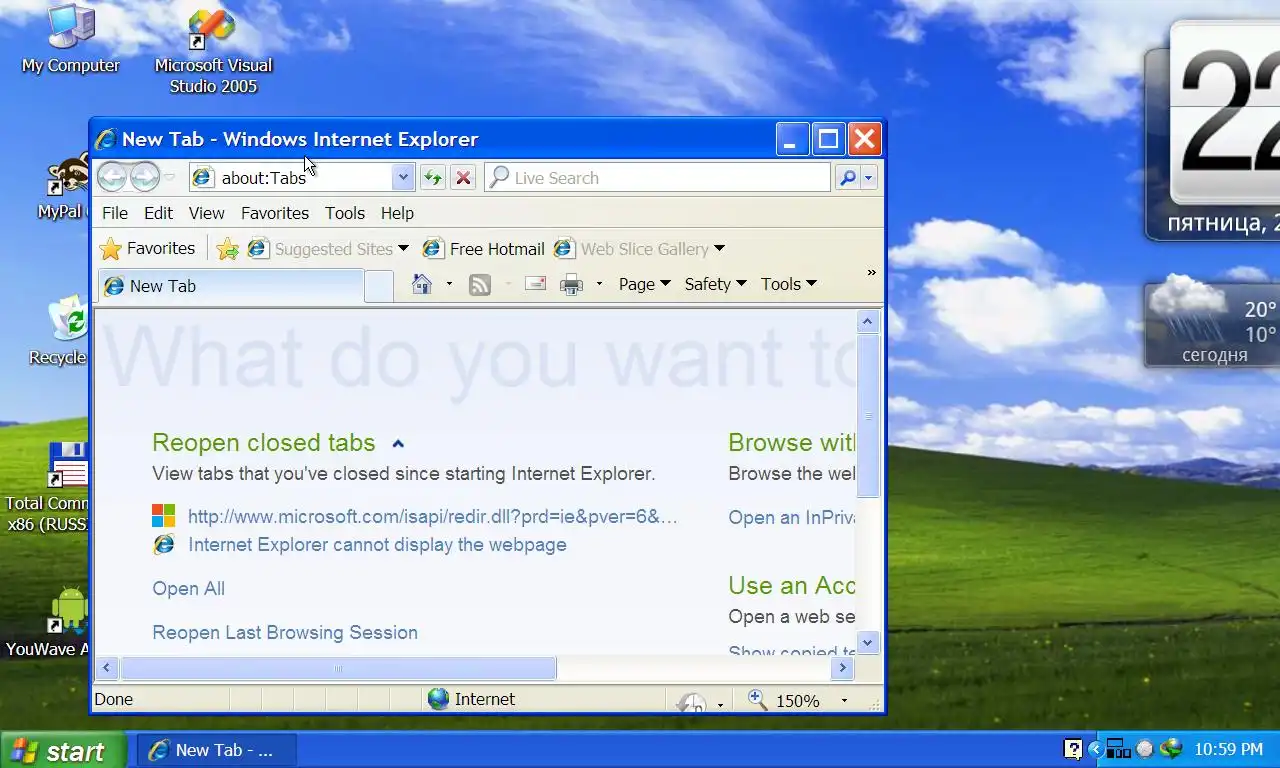This screenshot has width=1280, height=768.
Task: Click the Back navigation arrow button
Action: pos(112,177)
